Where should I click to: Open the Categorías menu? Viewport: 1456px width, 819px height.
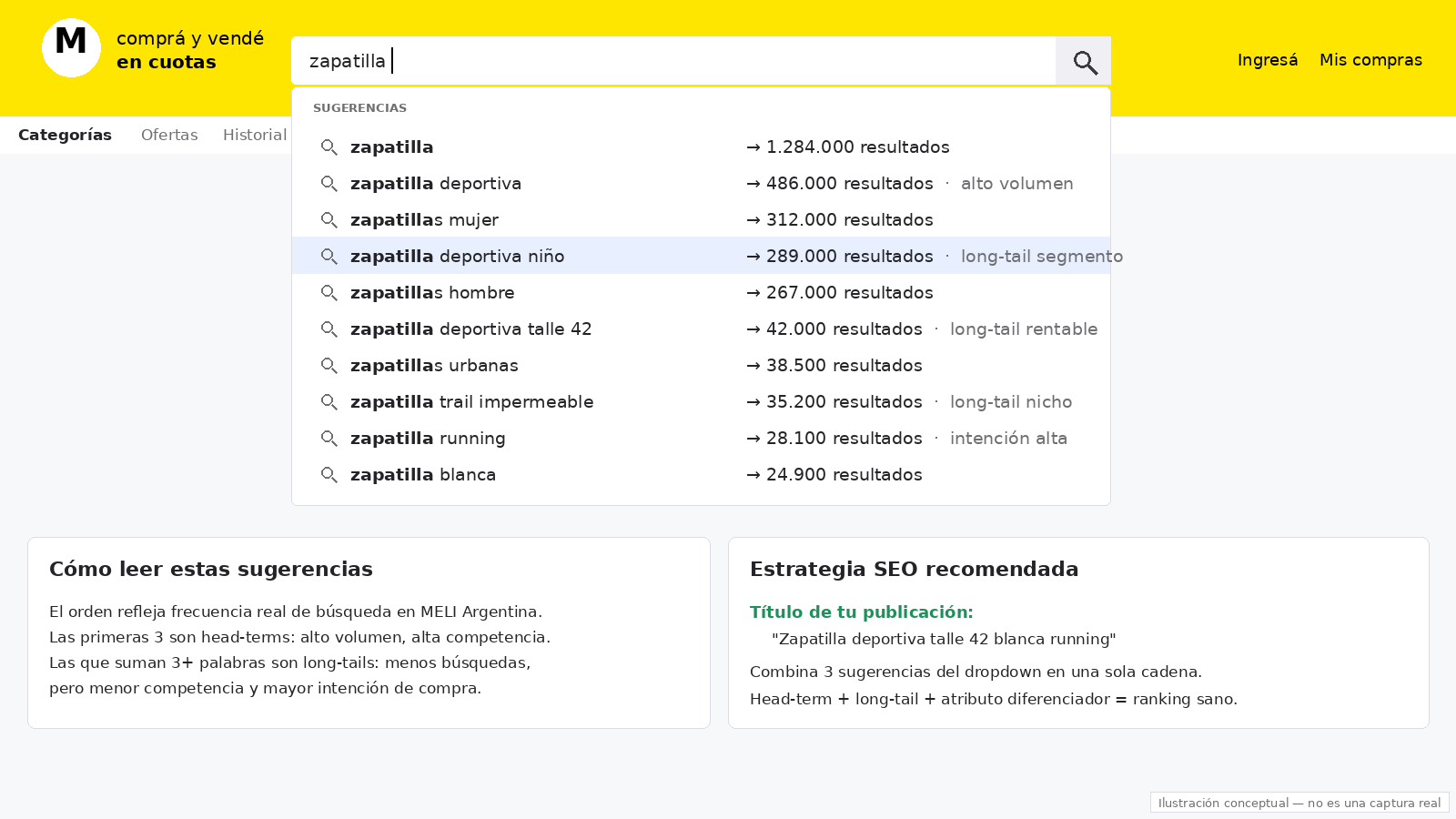(x=65, y=135)
